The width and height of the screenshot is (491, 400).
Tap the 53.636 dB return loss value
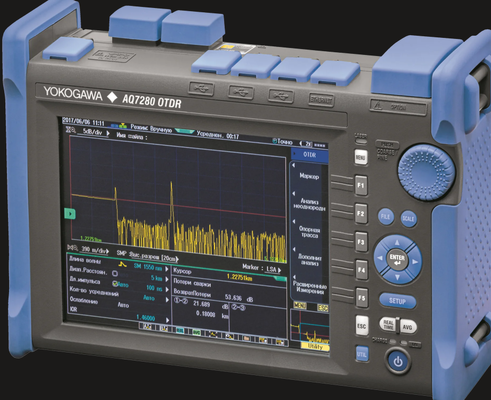pos(238,297)
